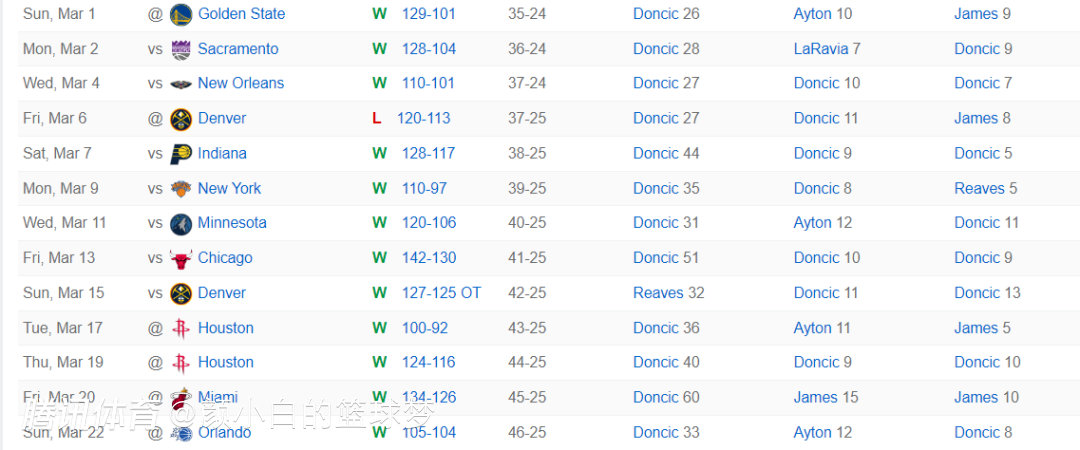Click the Reaves 32 points link
This screenshot has width=1080, height=450.
668,293
